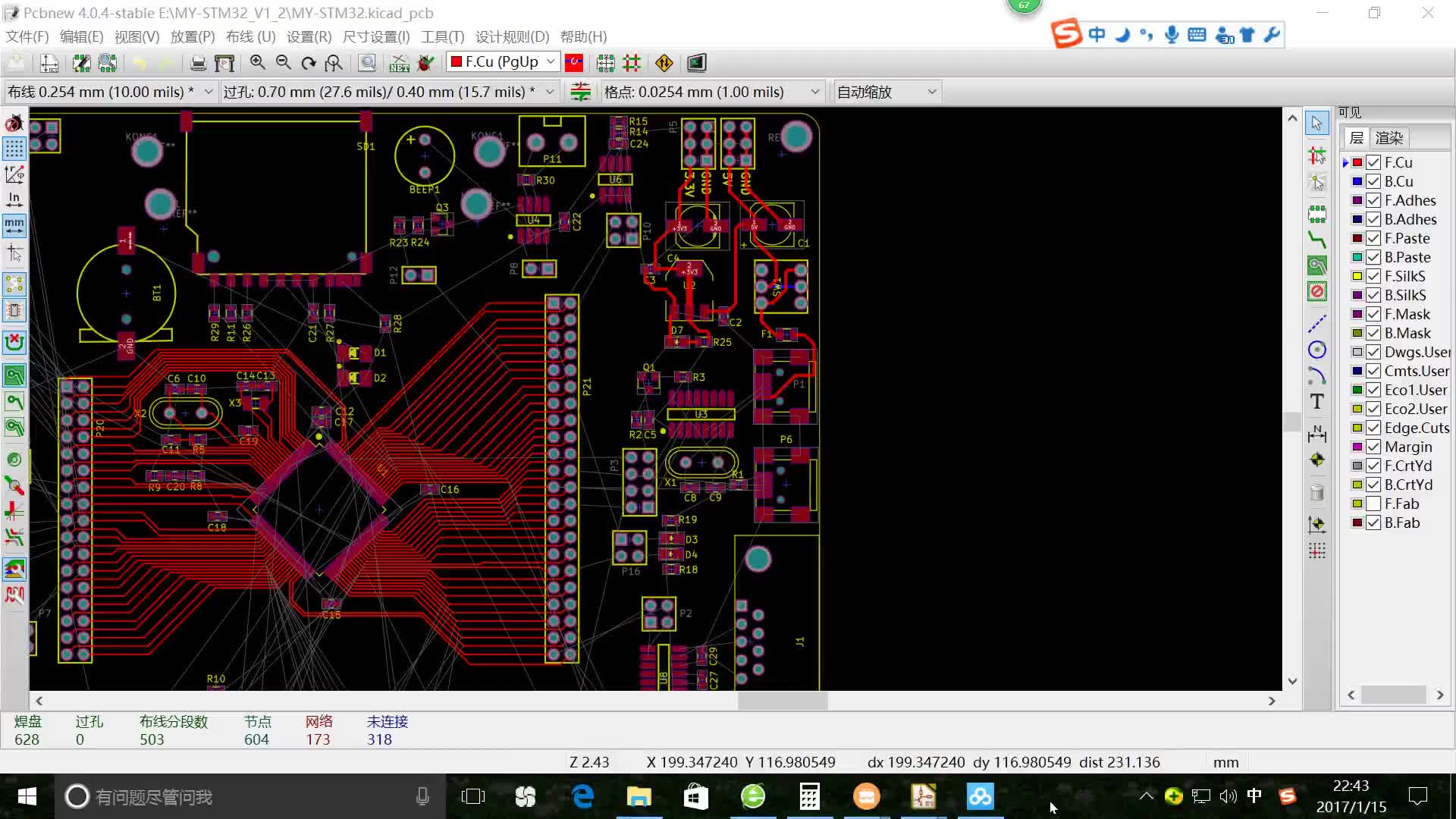Open the grid size dropdown
This screenshot has height=819, width=1456.
pos(713,92)
